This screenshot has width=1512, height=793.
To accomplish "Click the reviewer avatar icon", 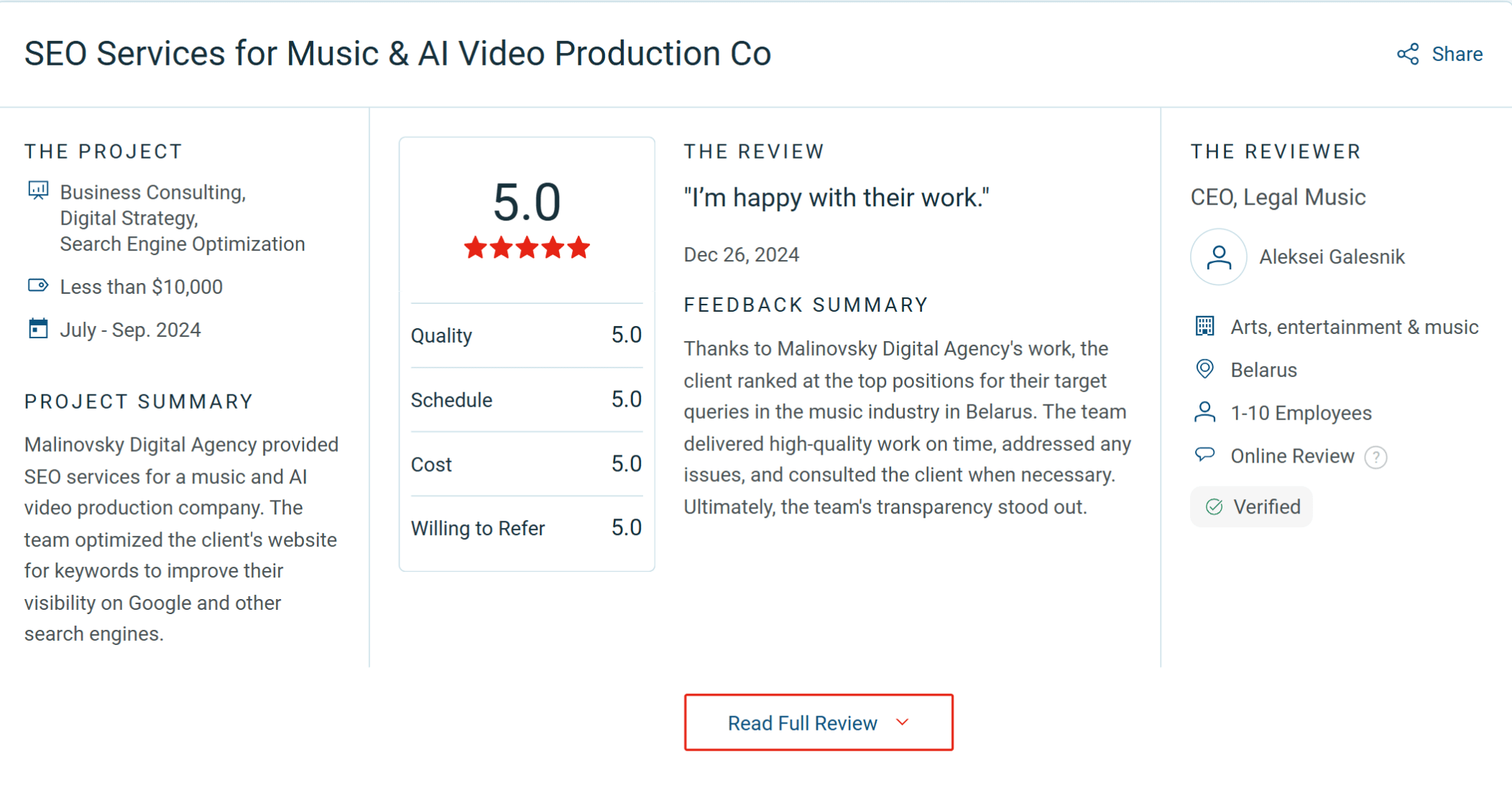I will (x=1218, y=256).
